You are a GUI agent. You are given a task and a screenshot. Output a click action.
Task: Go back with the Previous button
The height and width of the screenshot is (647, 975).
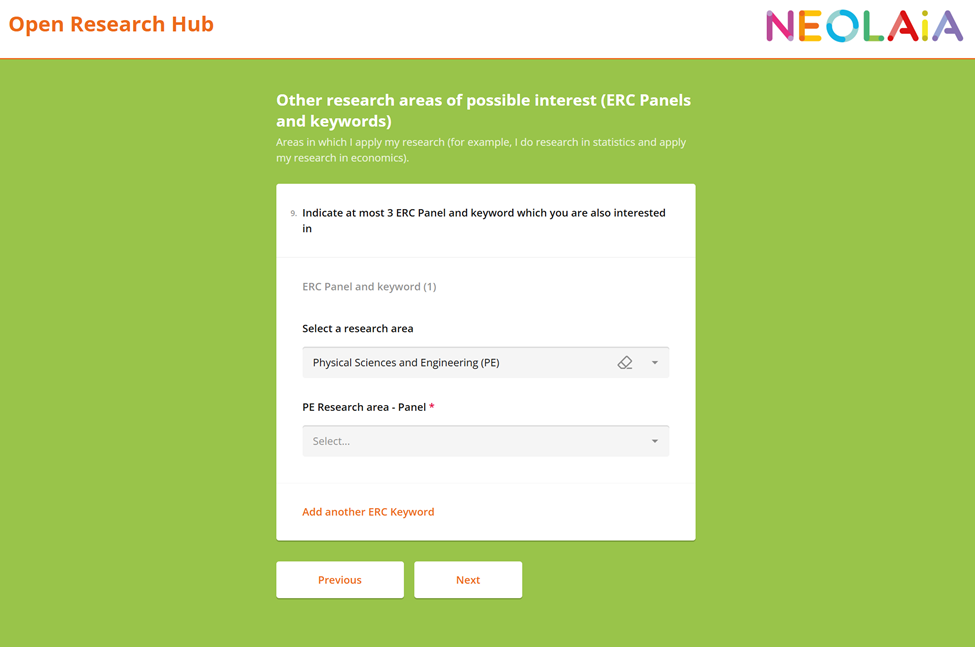pyautogui.click(x=340, y=580)
